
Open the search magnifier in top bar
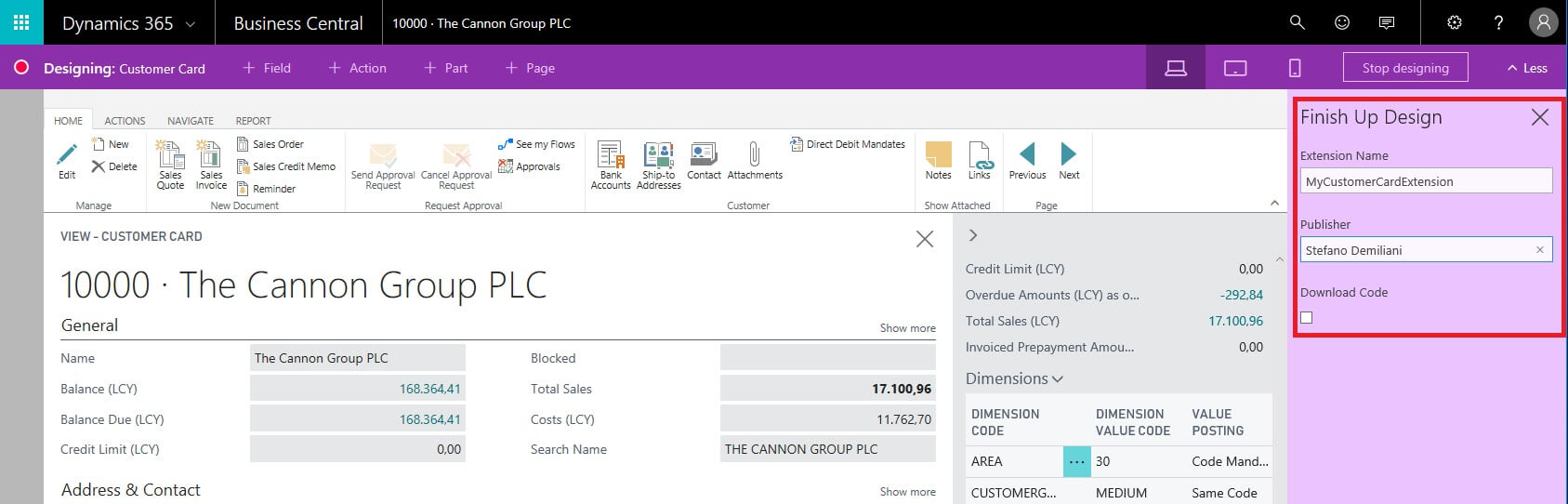1297,22
